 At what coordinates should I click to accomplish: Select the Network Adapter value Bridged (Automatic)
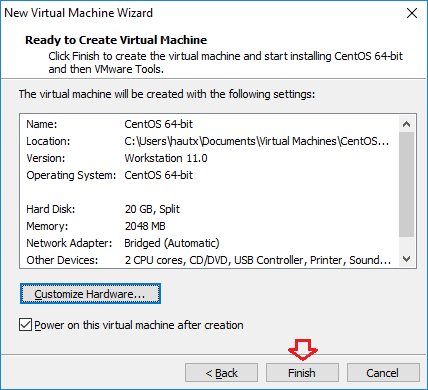tap(172, 243)
